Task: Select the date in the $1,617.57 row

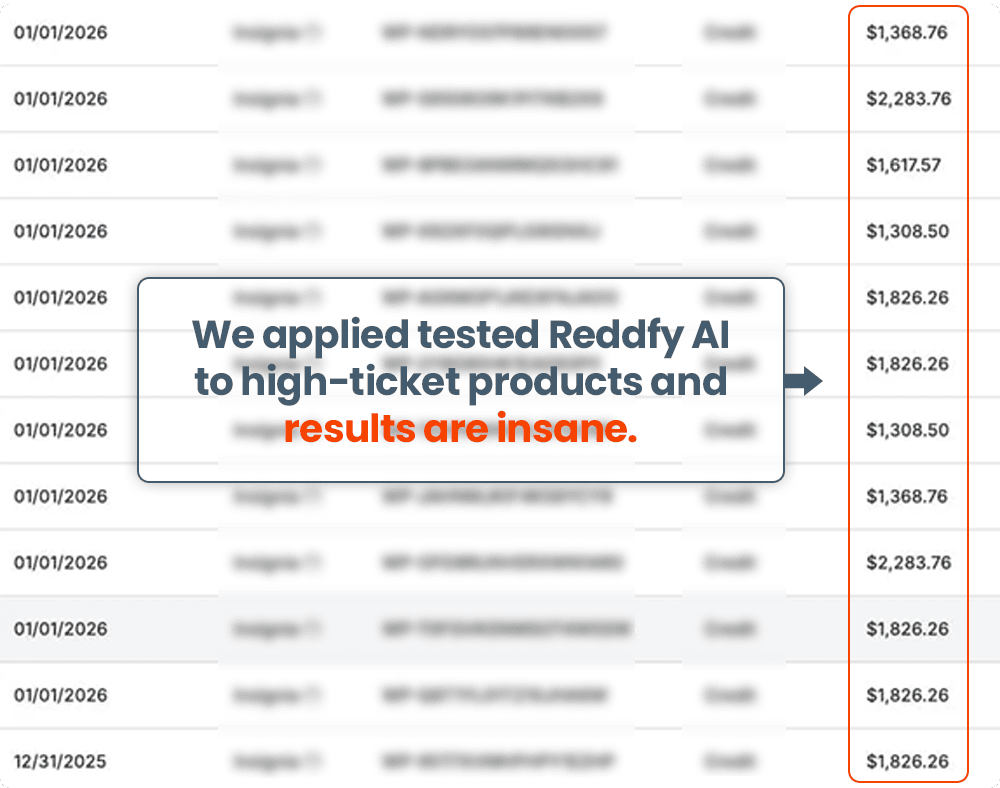Action: 60,165
